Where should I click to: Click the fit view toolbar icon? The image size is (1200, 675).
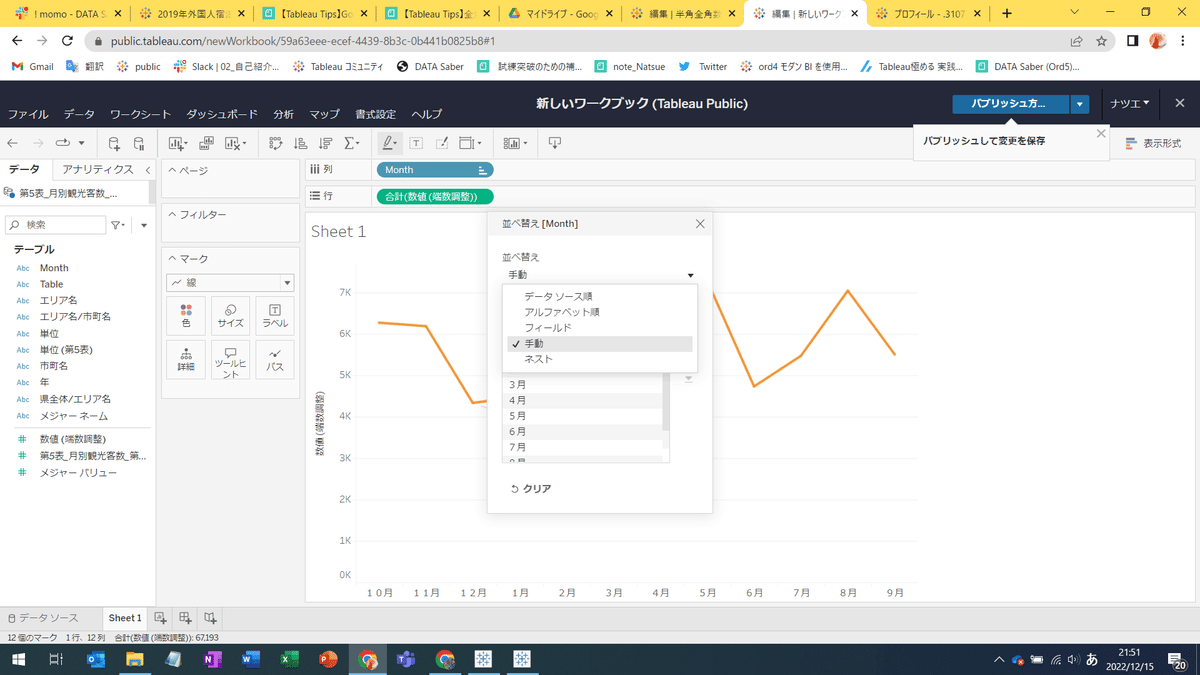(x=470, y=143)
